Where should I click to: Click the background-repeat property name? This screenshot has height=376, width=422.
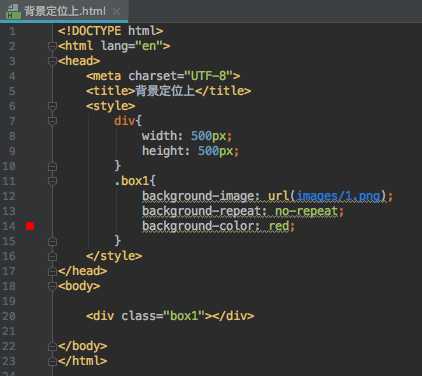(202, 211)
